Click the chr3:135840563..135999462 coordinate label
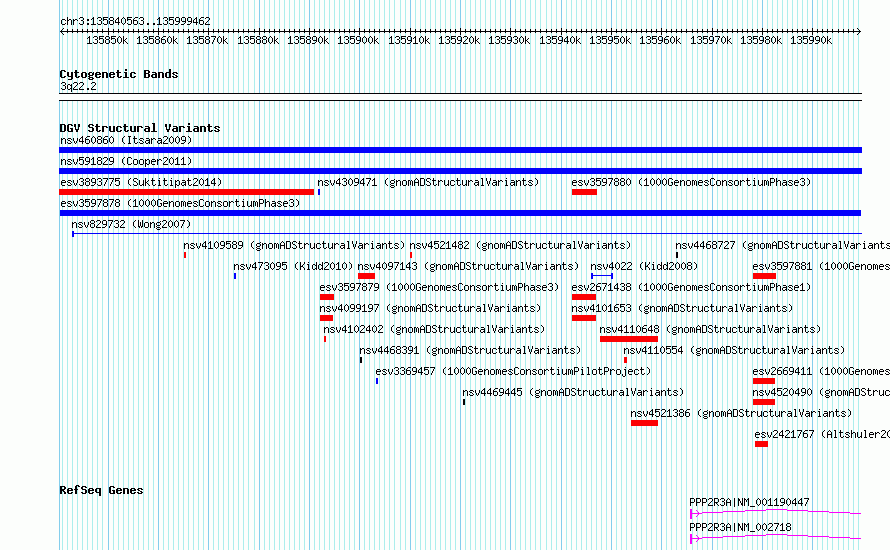Image resolution: width=890 pixels, height=550 pixels. pyautogui.click(x=135, y=21)
